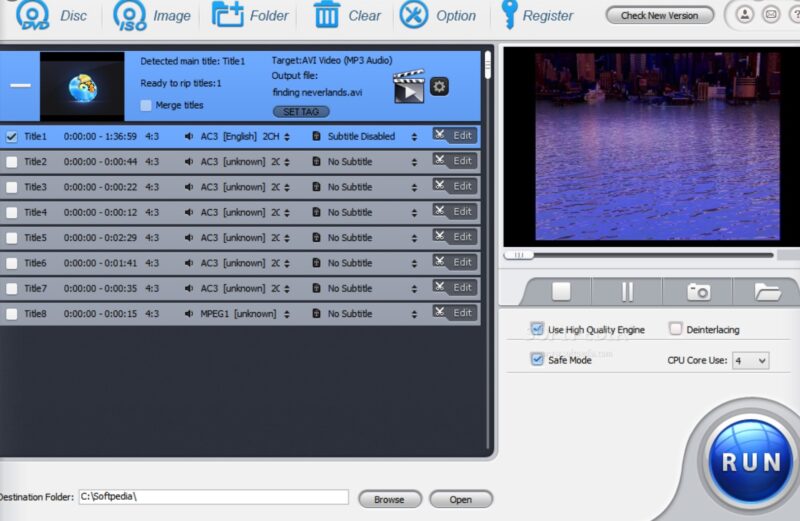Toggle the Deinterlacing checkbox

(x=675, y=329)
